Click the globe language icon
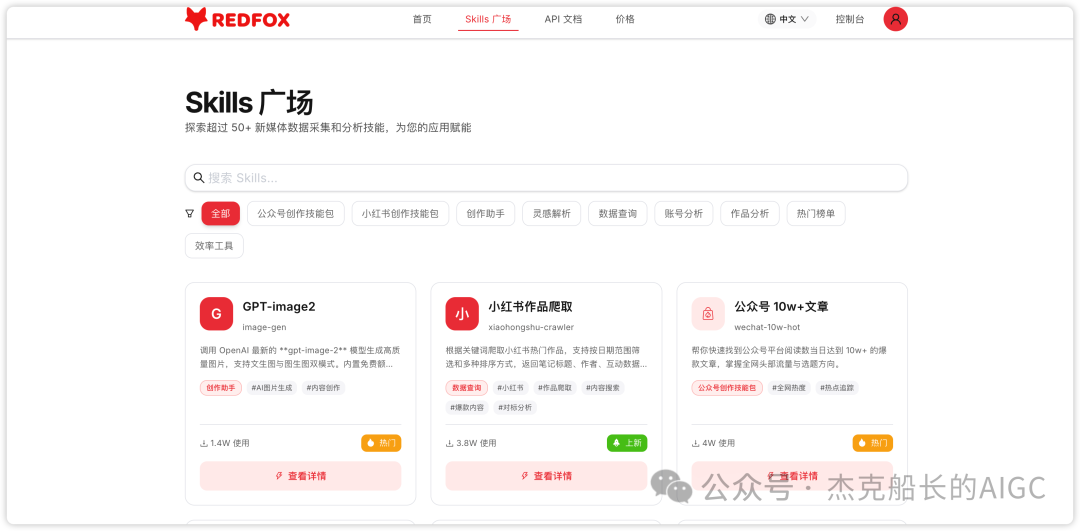 [x=770, y=19]
